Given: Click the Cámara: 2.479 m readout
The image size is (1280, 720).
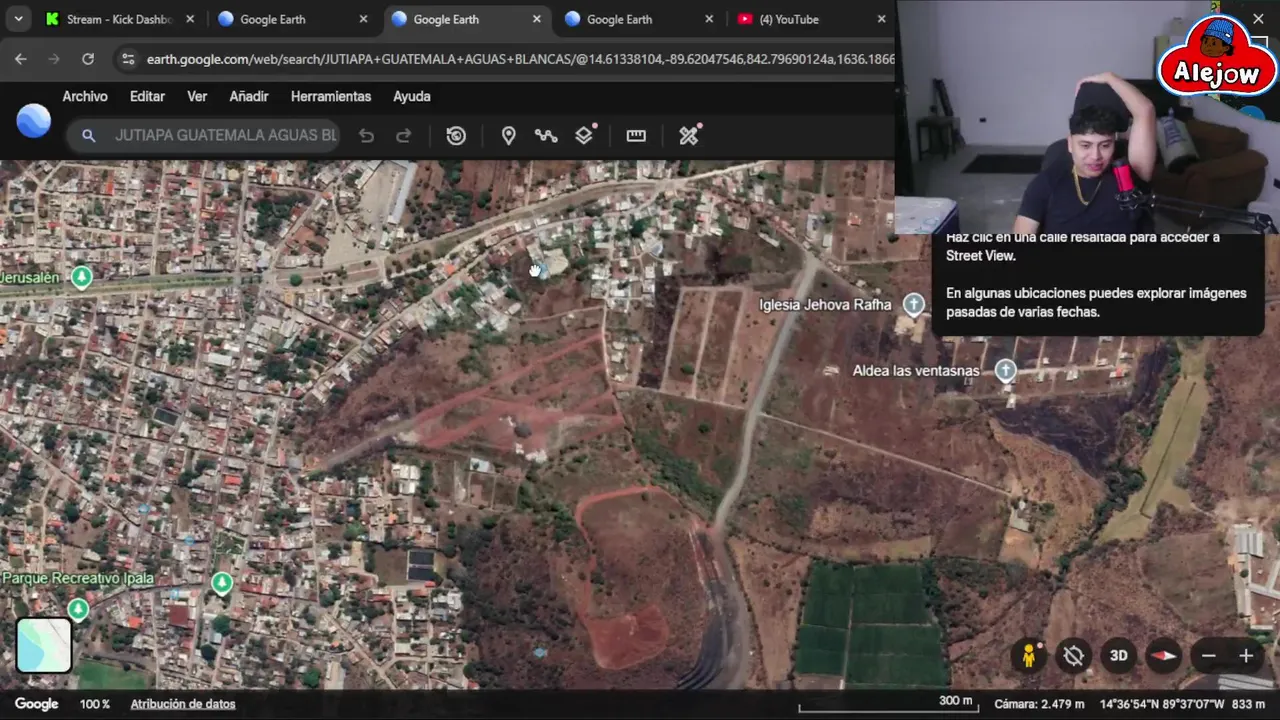Looking at the screenshot, I should 1039,704.
